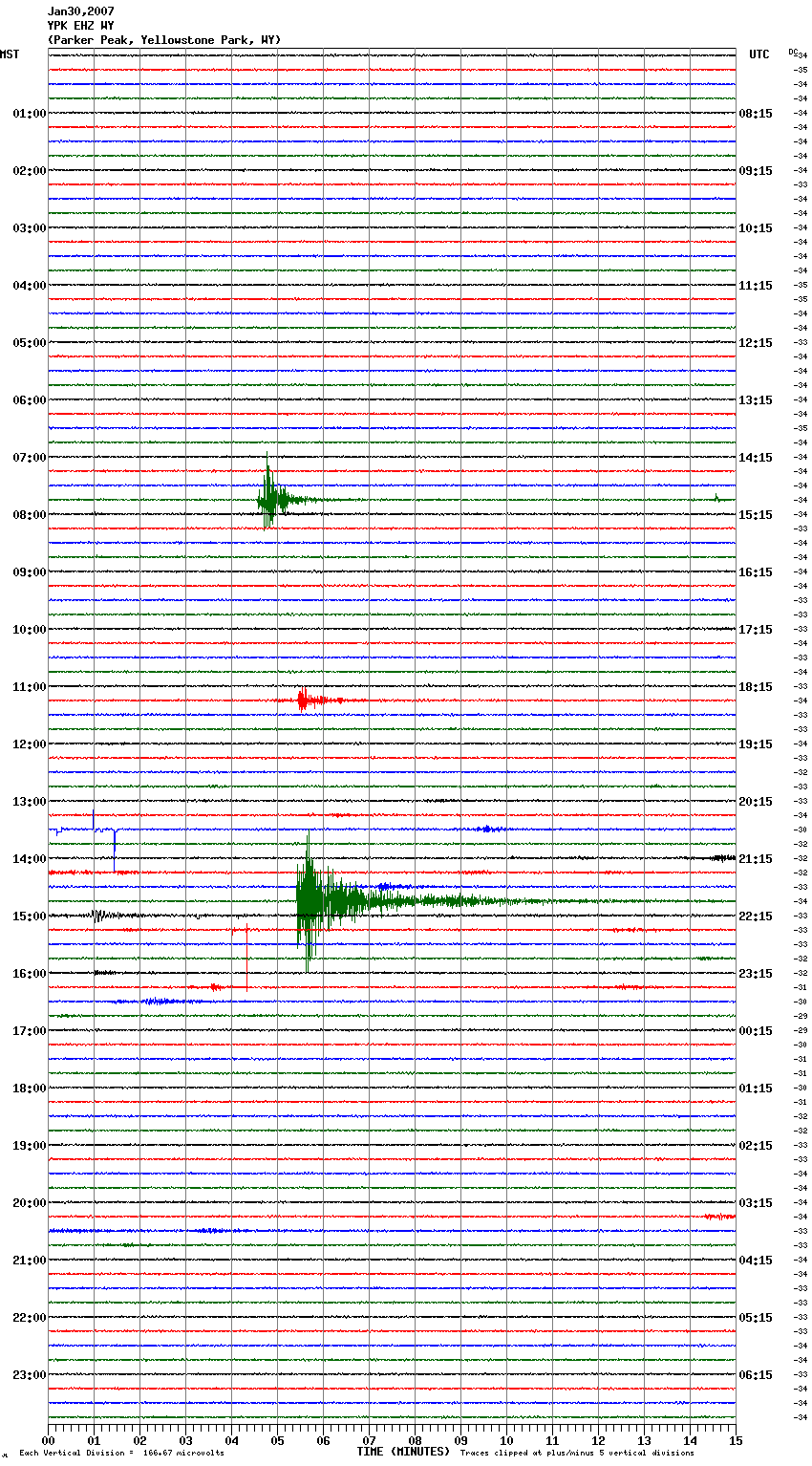Screen dimensions: 812x1466
Task: Click the '13:15' UTC time label
Action: tap(756, 400)
